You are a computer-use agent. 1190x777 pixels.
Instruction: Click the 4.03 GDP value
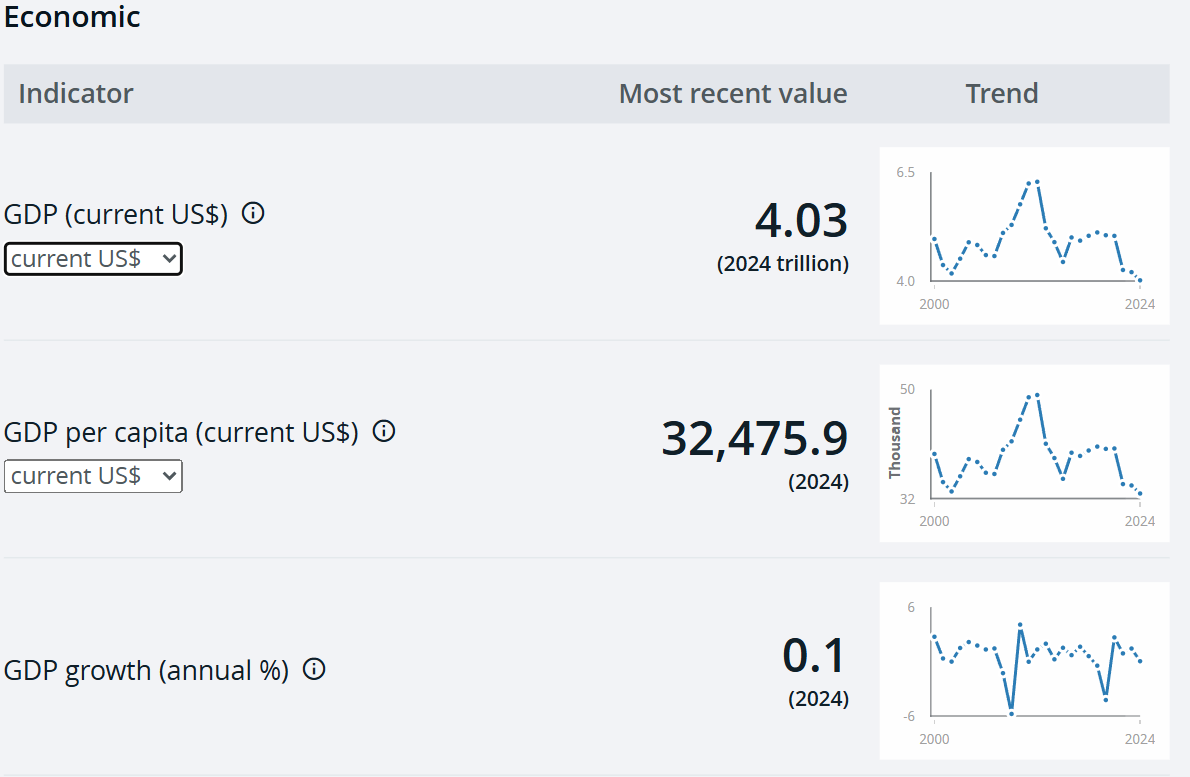pos(801,220)
